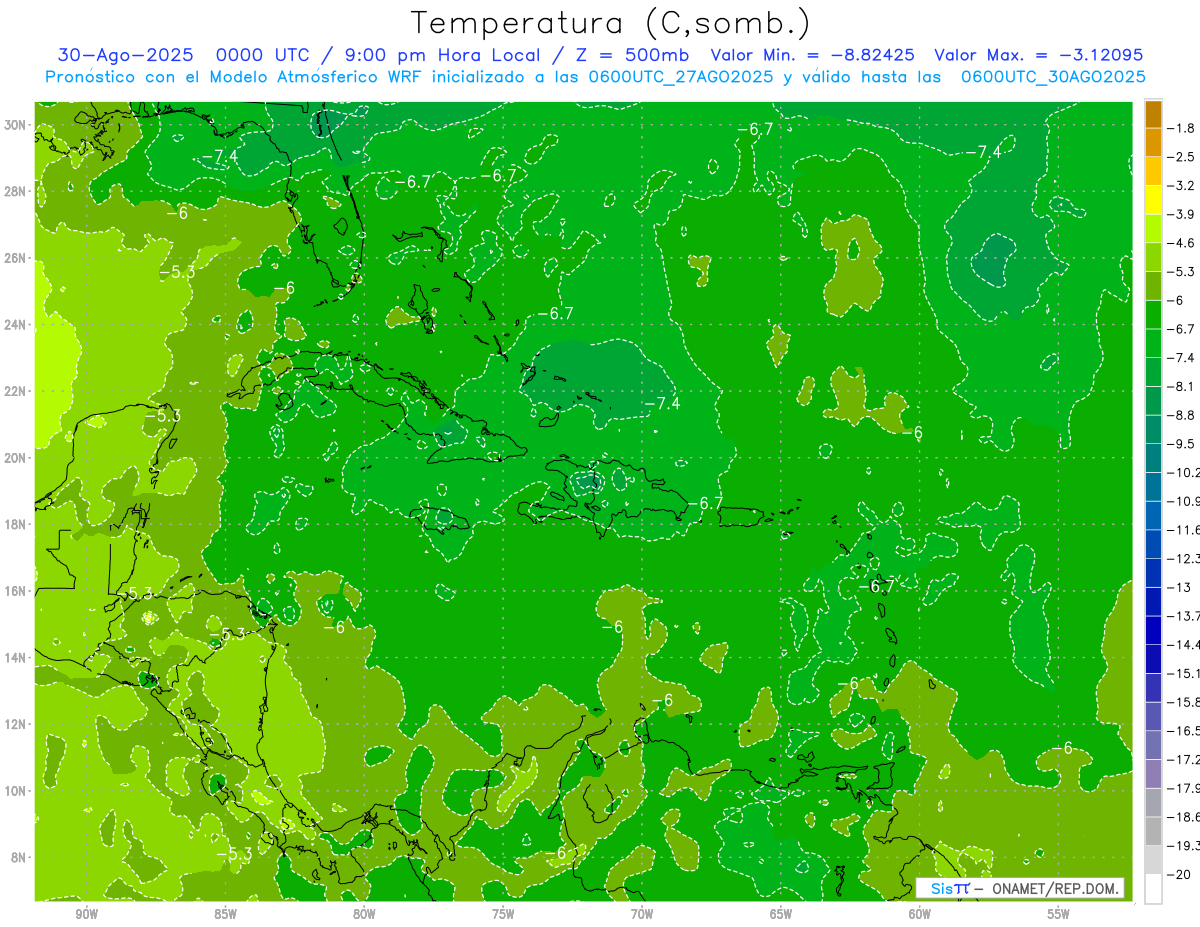Screen dimensions: 1200x927
Task: Click the bright yellow swatch between -3.2 and -3.9
Action: tap(1153, 200)
